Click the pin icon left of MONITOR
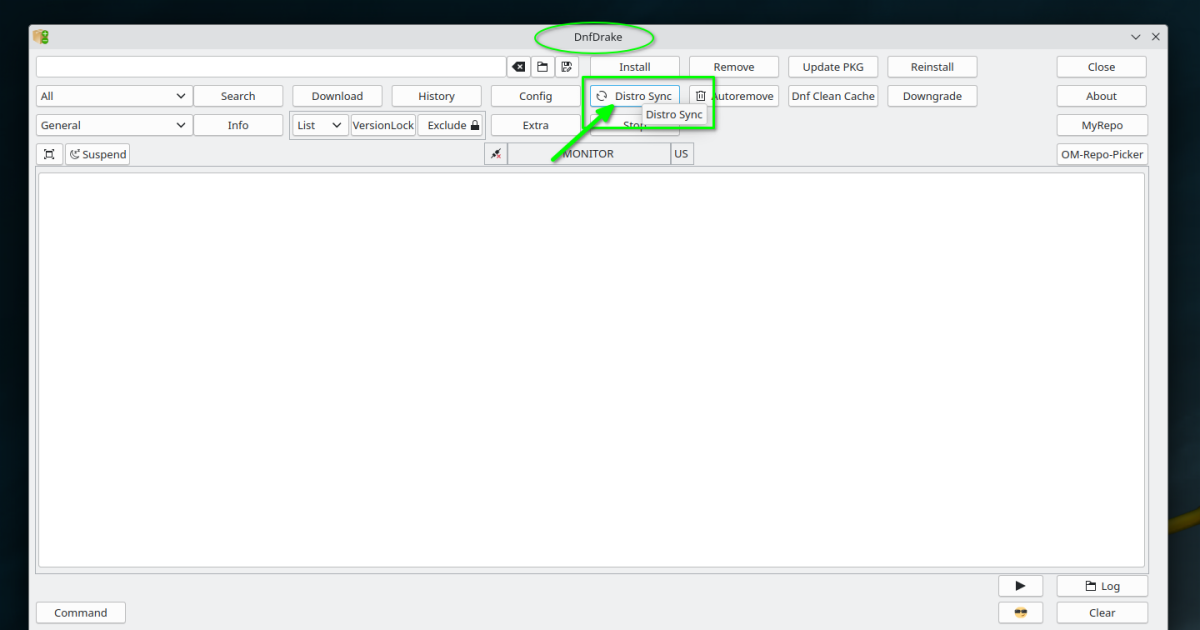This screenshot has width=1200, height=630. (495, 154)
